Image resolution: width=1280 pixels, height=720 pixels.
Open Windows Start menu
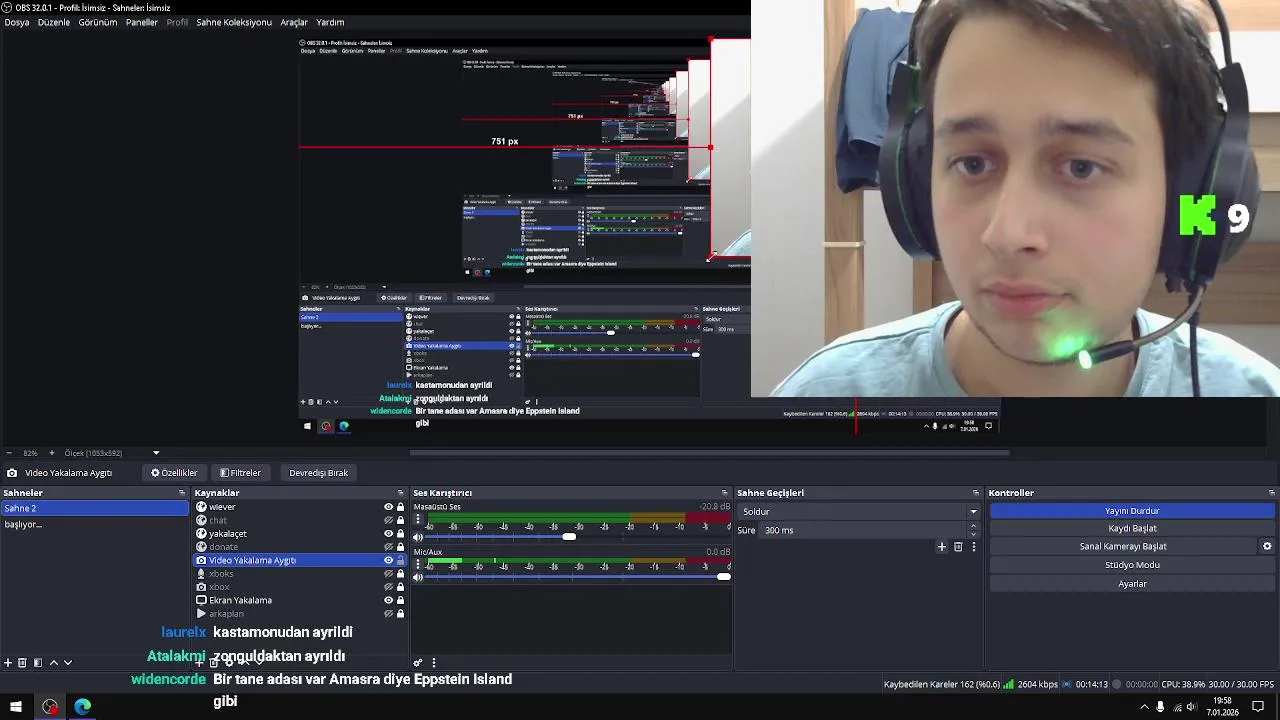15,707
